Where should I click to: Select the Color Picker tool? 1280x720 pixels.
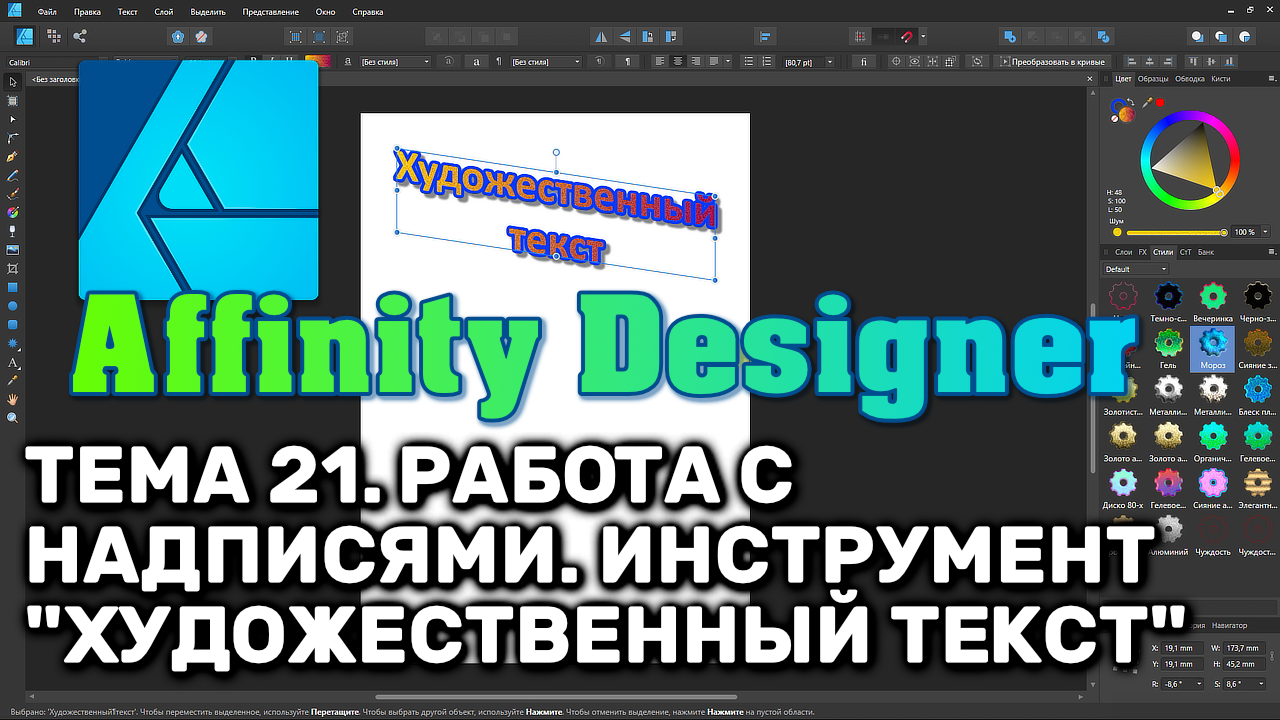tap(13, 381)
